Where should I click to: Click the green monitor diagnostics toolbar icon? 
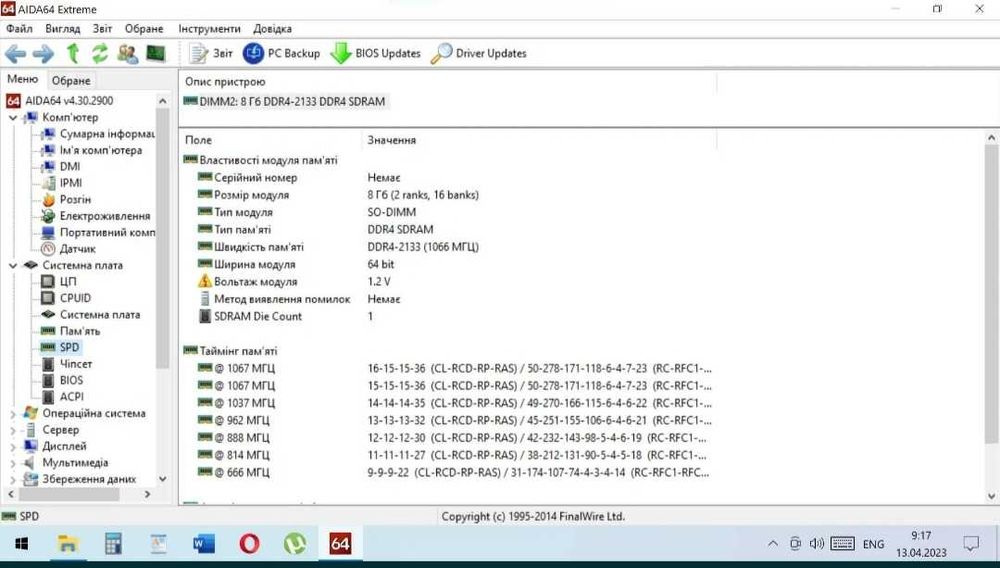(x=156, y=54)
